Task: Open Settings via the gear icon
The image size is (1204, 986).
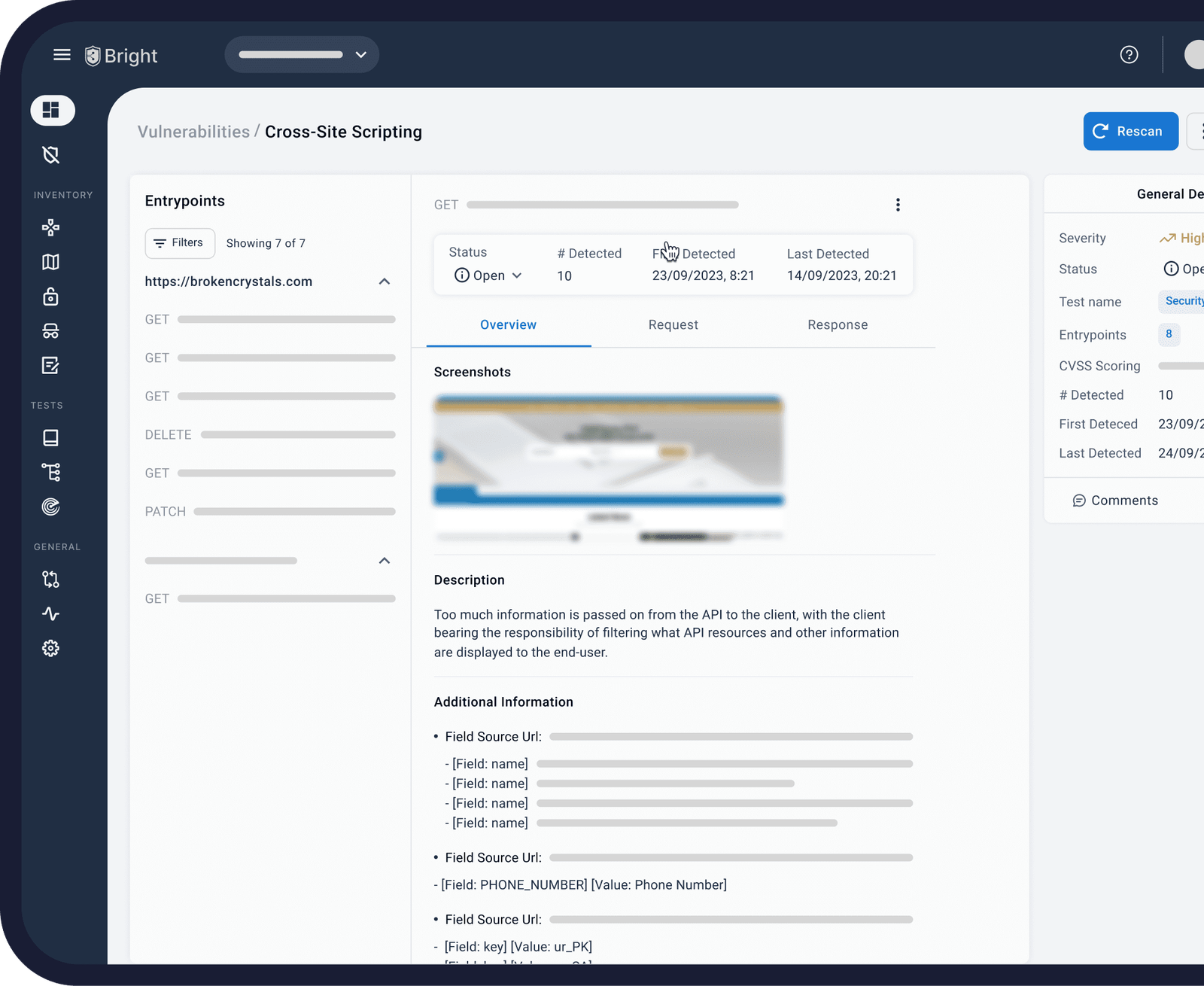Action: [x=50, y=648]
